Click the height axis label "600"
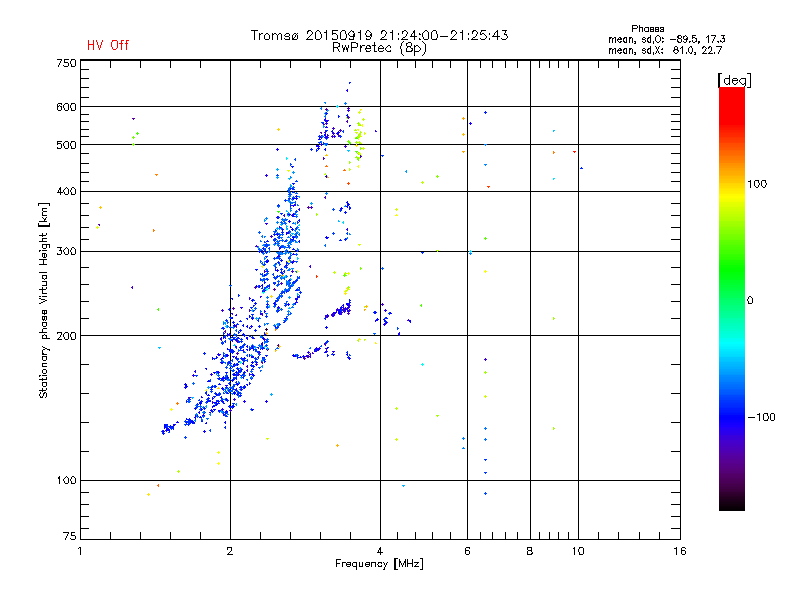Viewport: 800px width, 600px height. click(66, 107)
